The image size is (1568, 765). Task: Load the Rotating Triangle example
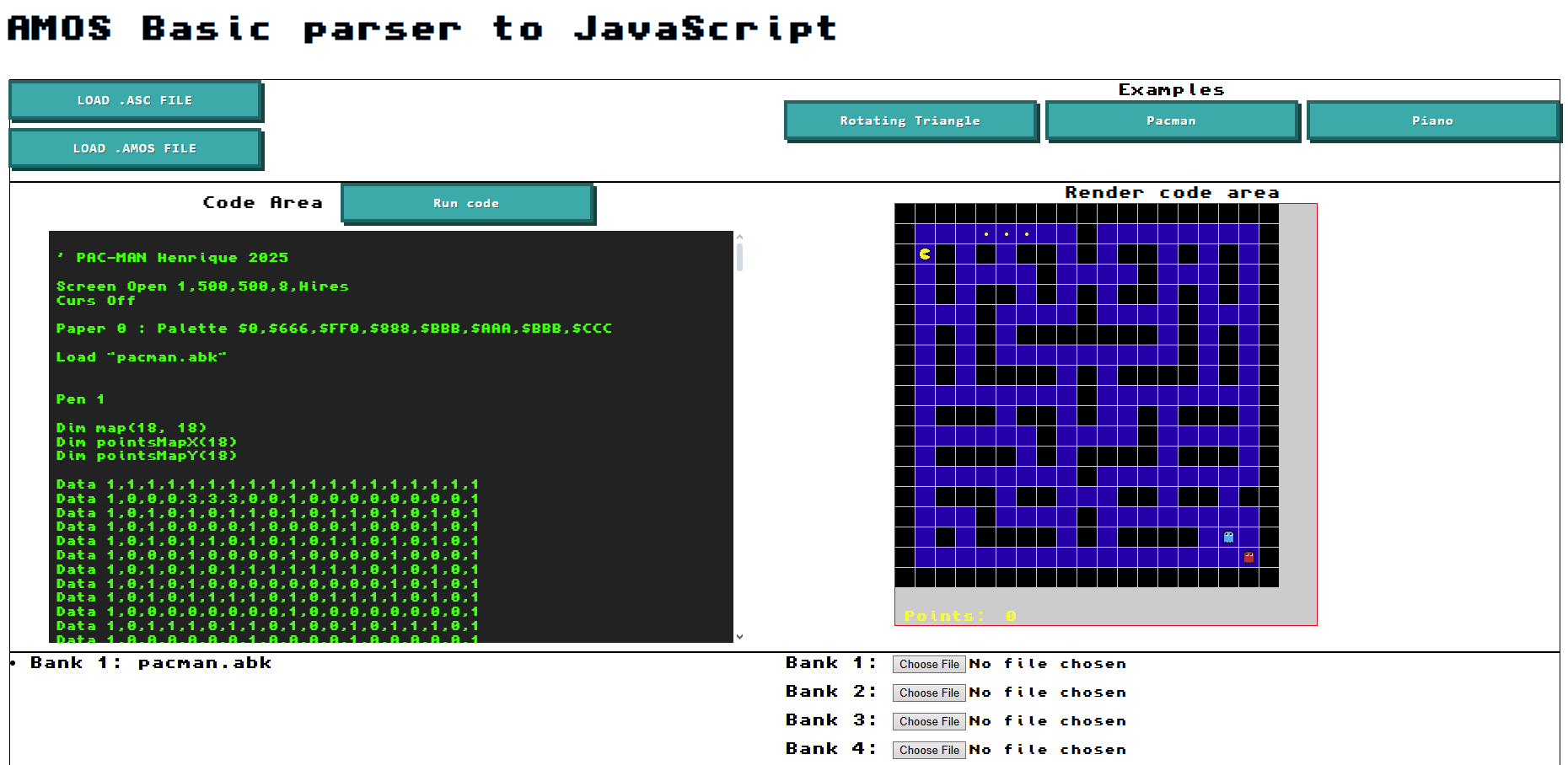(910, 120)
